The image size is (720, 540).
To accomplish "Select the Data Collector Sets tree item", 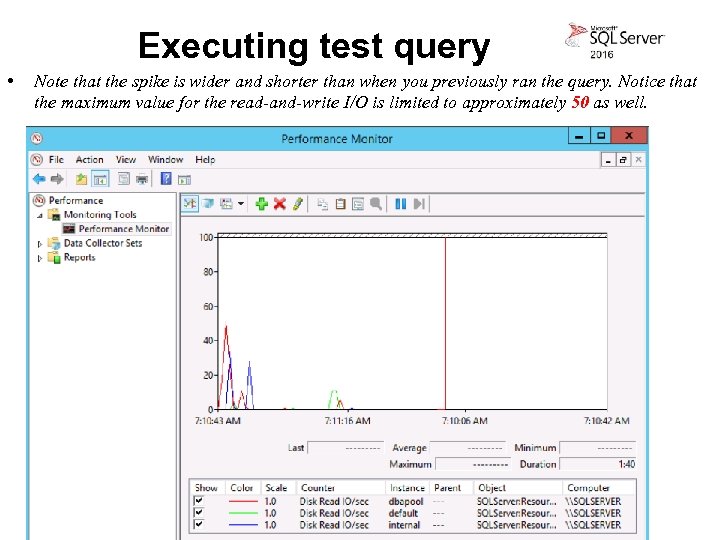I will [103, 243].
